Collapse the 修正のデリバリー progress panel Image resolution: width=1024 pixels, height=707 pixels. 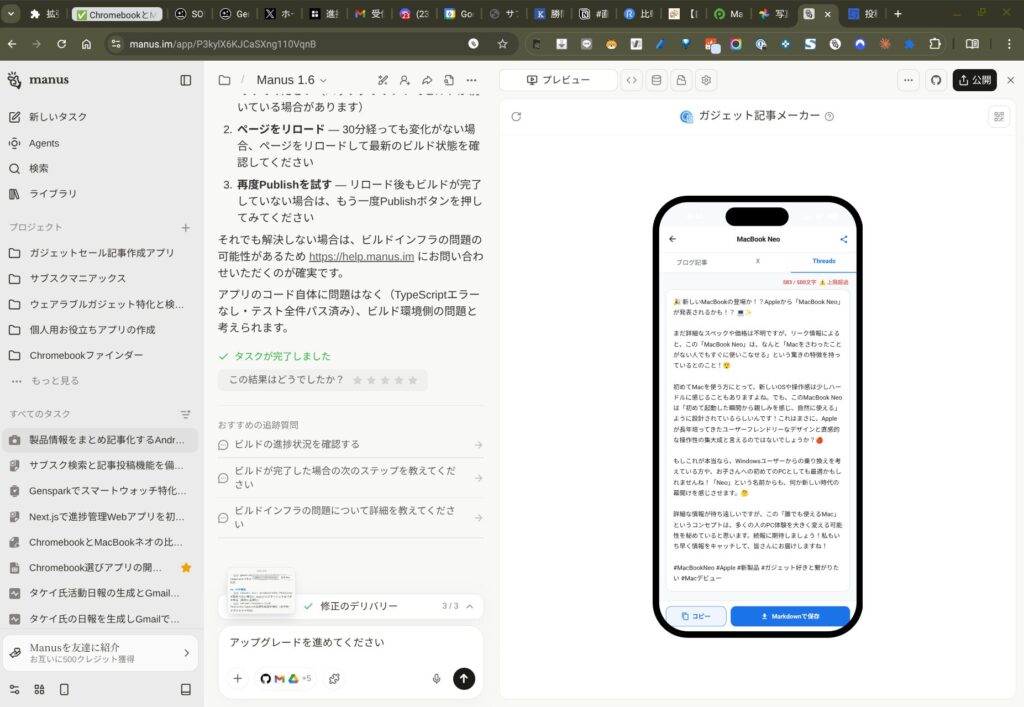pos(470,606)
